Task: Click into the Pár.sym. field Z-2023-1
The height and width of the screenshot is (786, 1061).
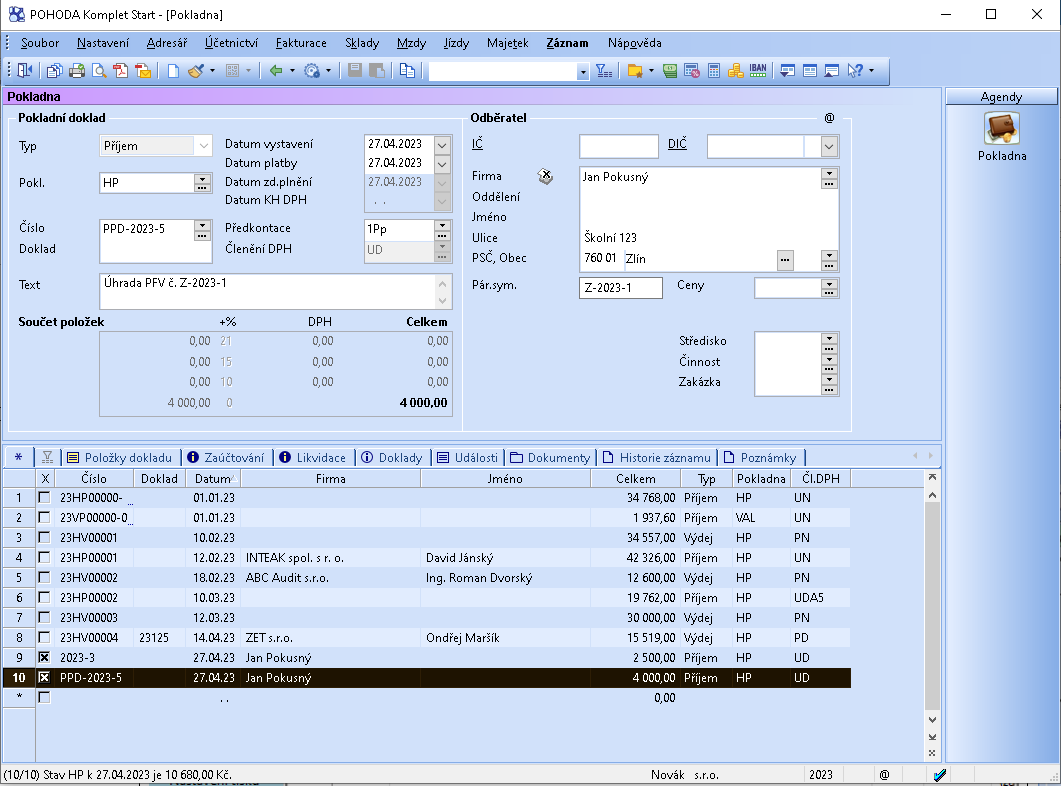Action: (620, 288)
